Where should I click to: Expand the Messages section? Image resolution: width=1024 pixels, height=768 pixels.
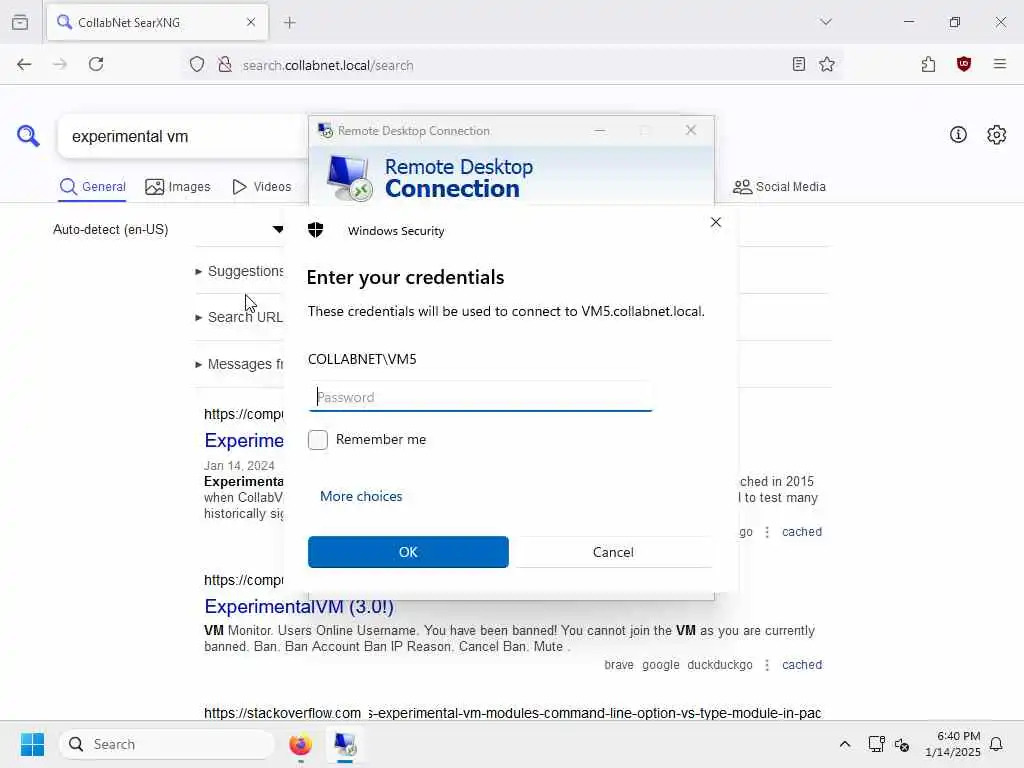[240, 364]
